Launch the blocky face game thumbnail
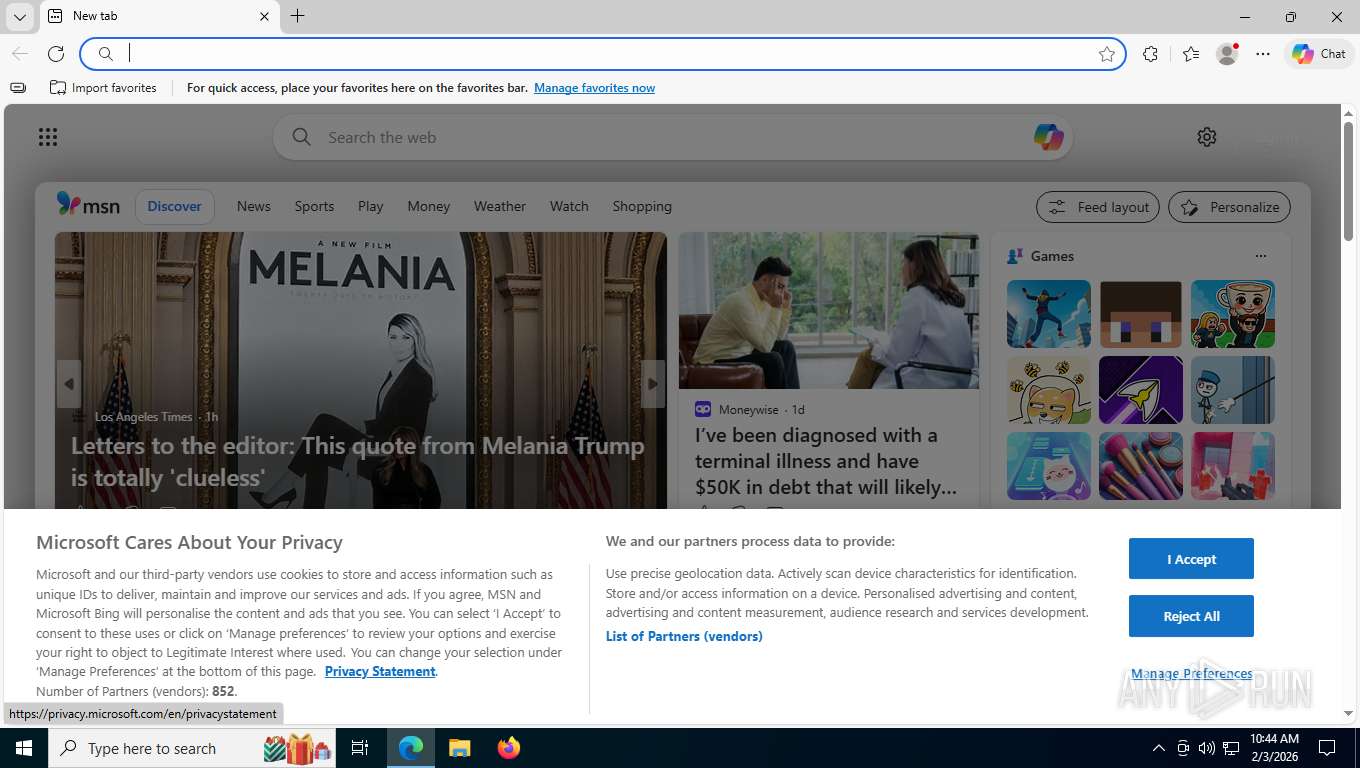Image resolution: width=1360 pixels, height=768 pixels. [1141, 314]
